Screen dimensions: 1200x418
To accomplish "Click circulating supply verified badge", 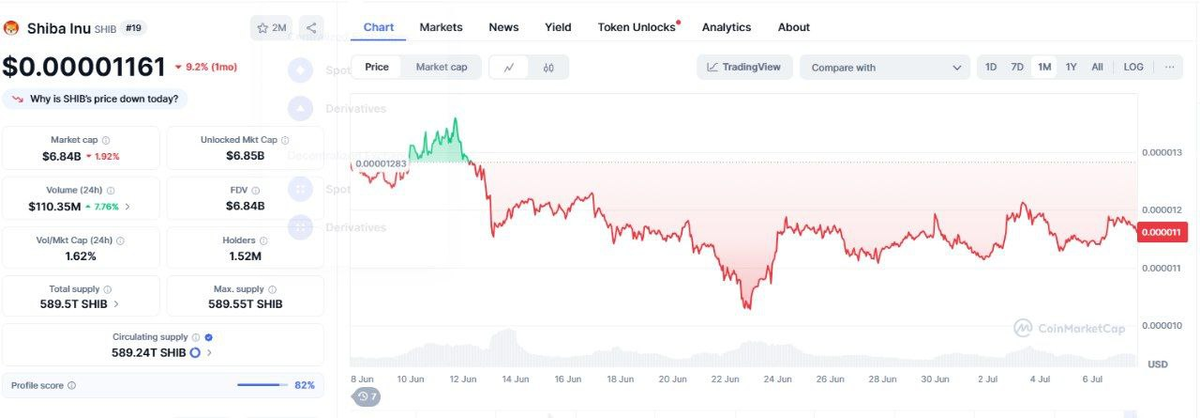I will 208,338.
